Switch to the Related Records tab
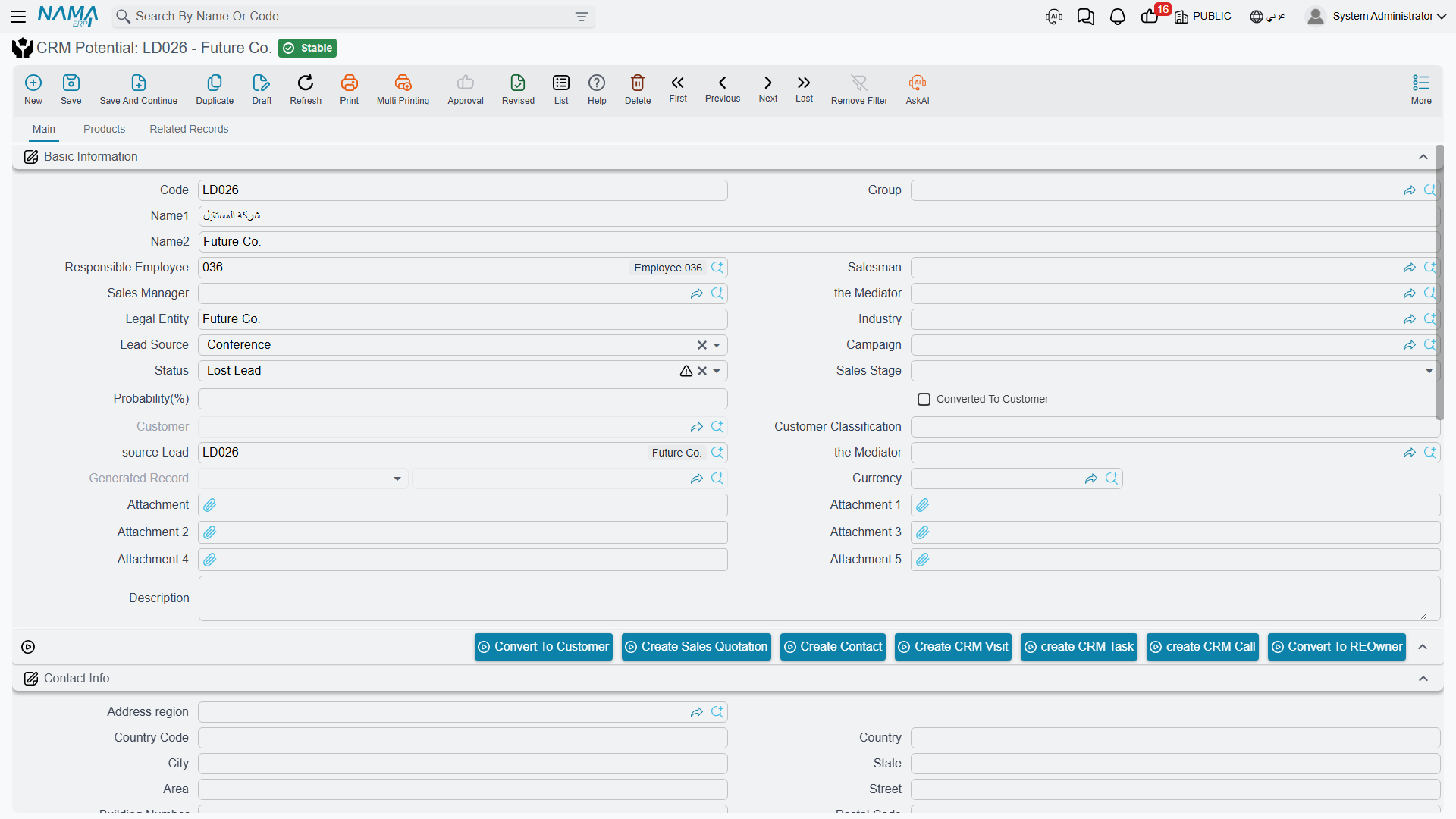1456x819 pixels. (x=189, y=129)
